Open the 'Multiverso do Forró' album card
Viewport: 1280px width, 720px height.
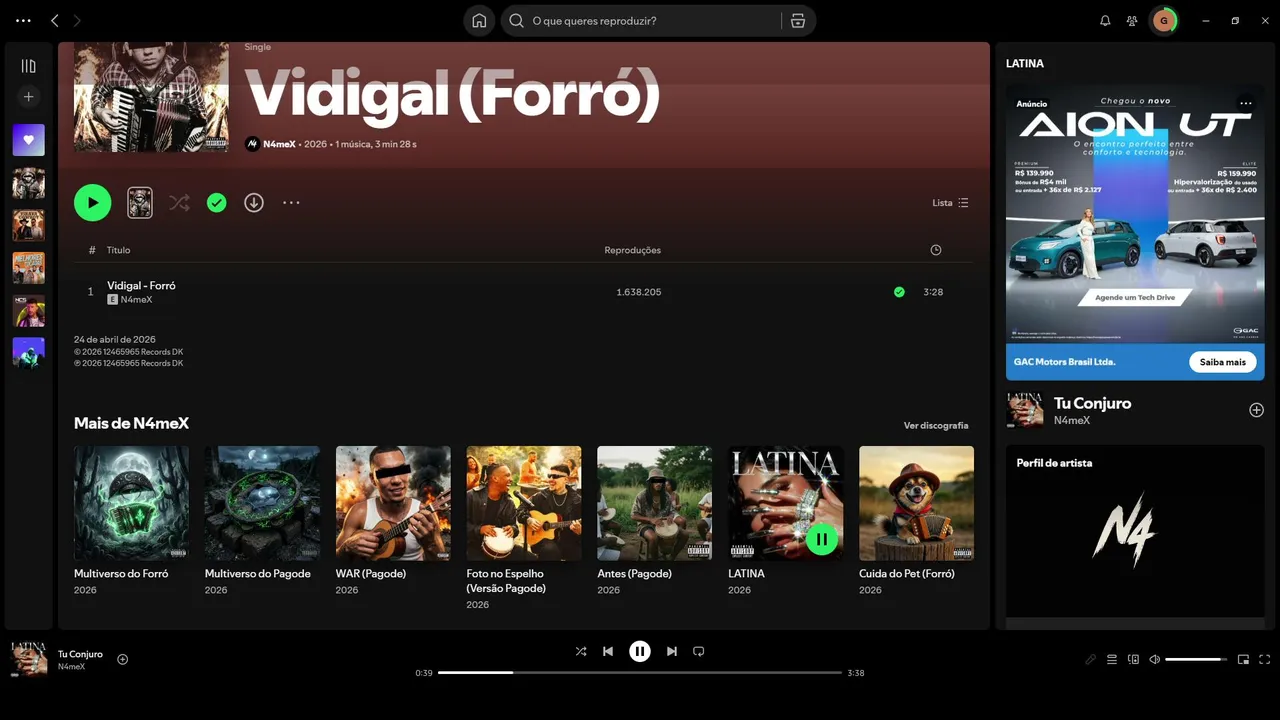(x=131, y=522)
